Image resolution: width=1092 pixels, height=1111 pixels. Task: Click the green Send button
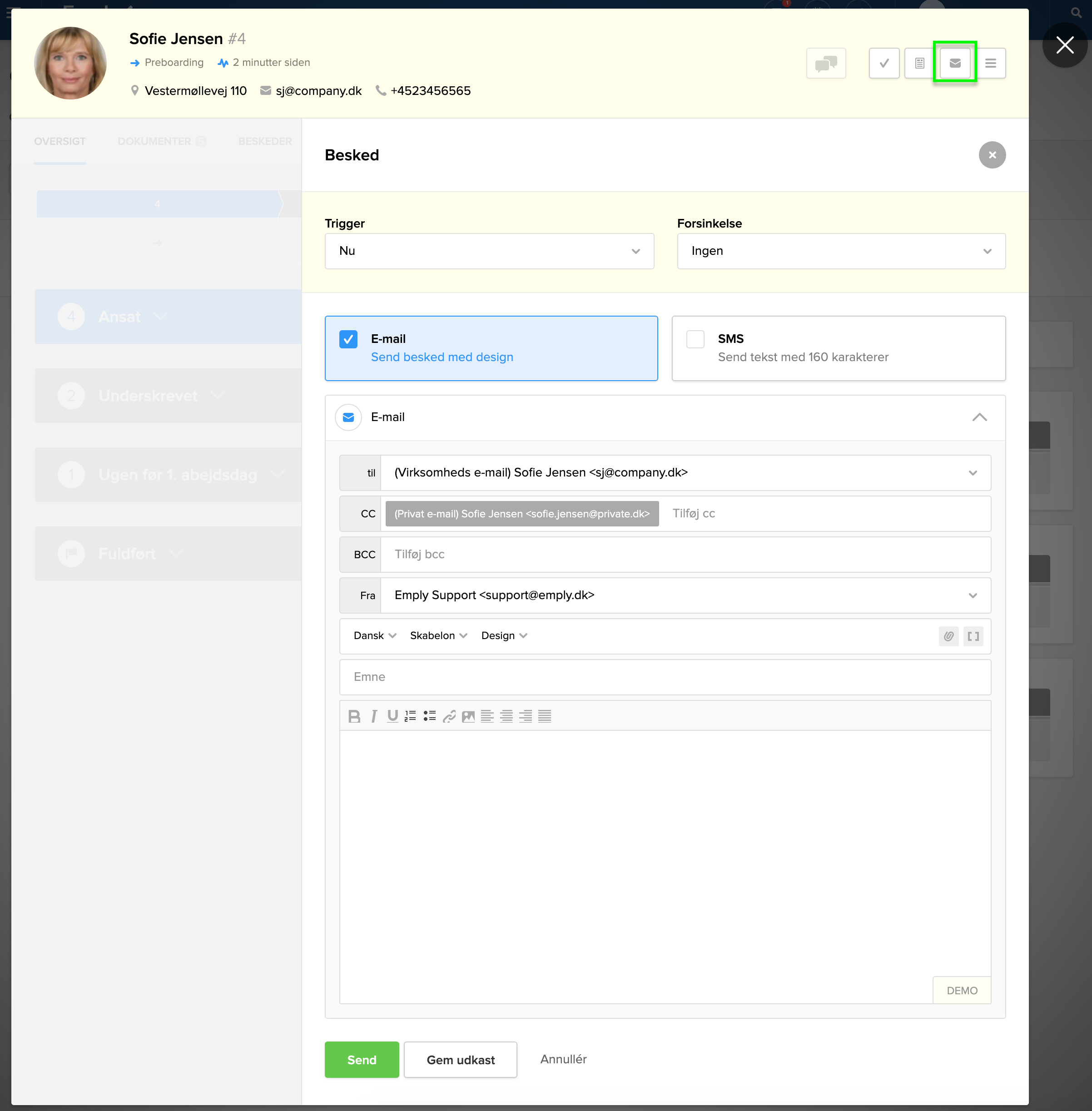(x=361, y=1059)
